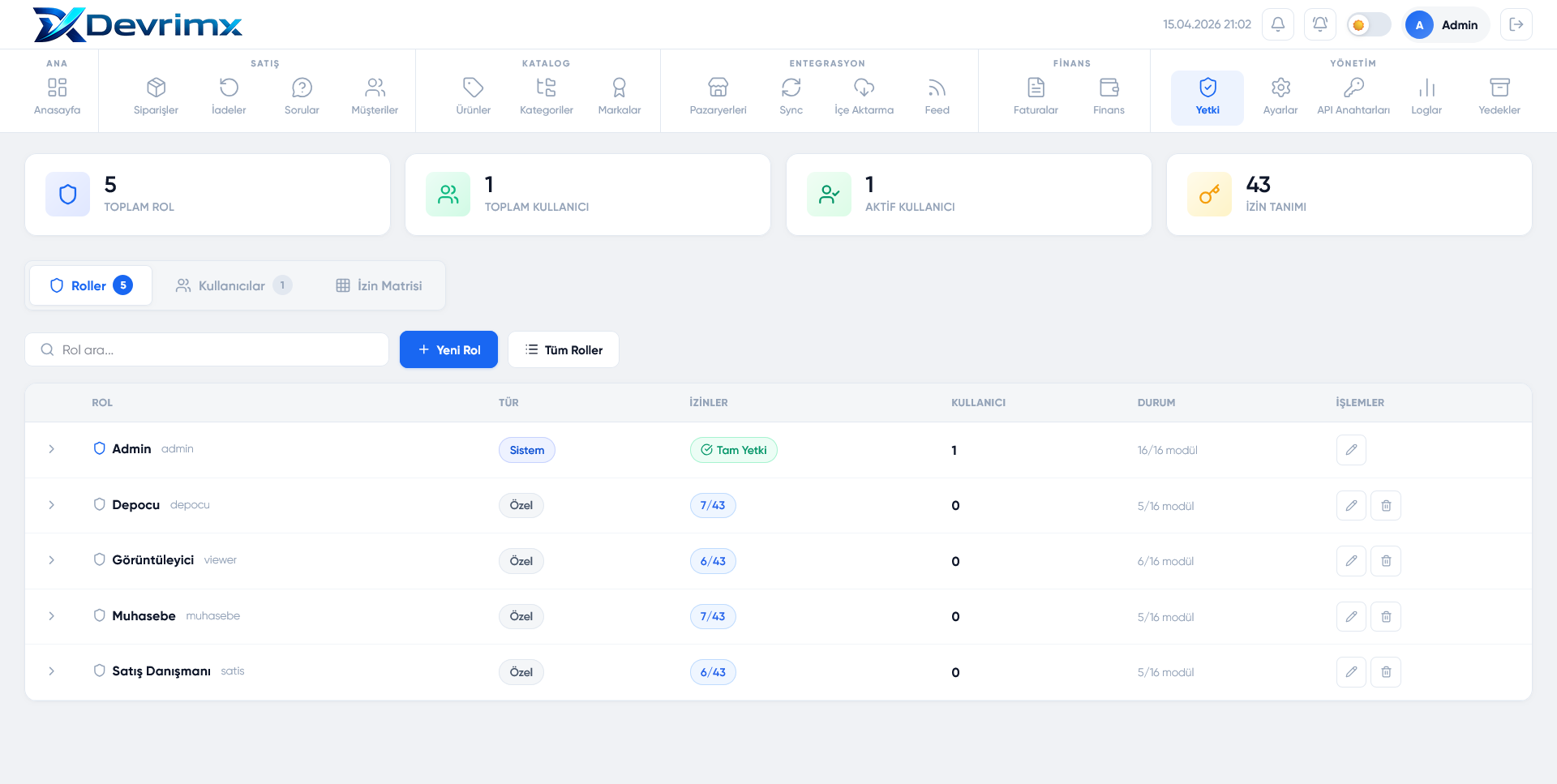Edit the Admin role

1351,450
